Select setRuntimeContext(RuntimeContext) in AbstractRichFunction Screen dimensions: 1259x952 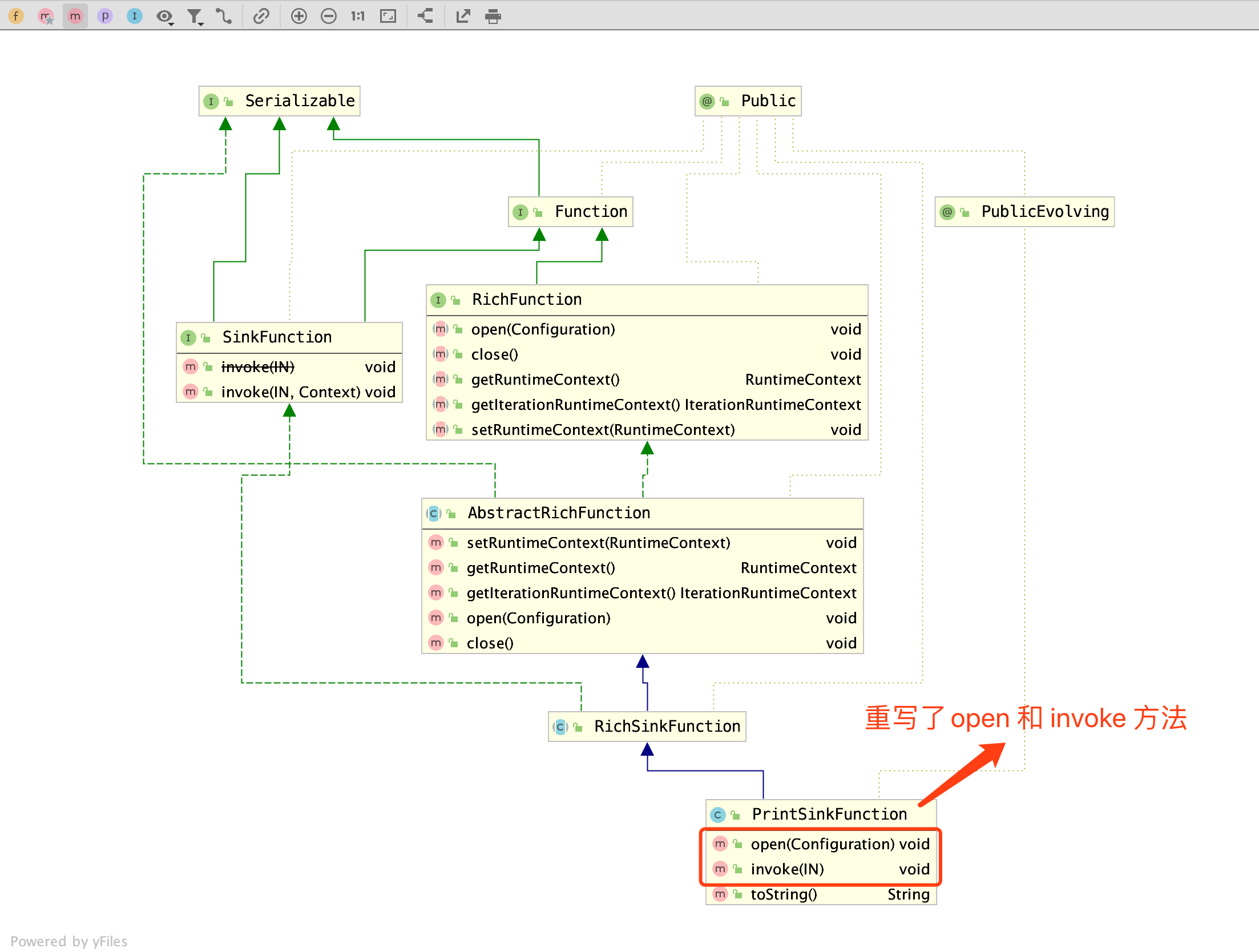coord(642,543)
